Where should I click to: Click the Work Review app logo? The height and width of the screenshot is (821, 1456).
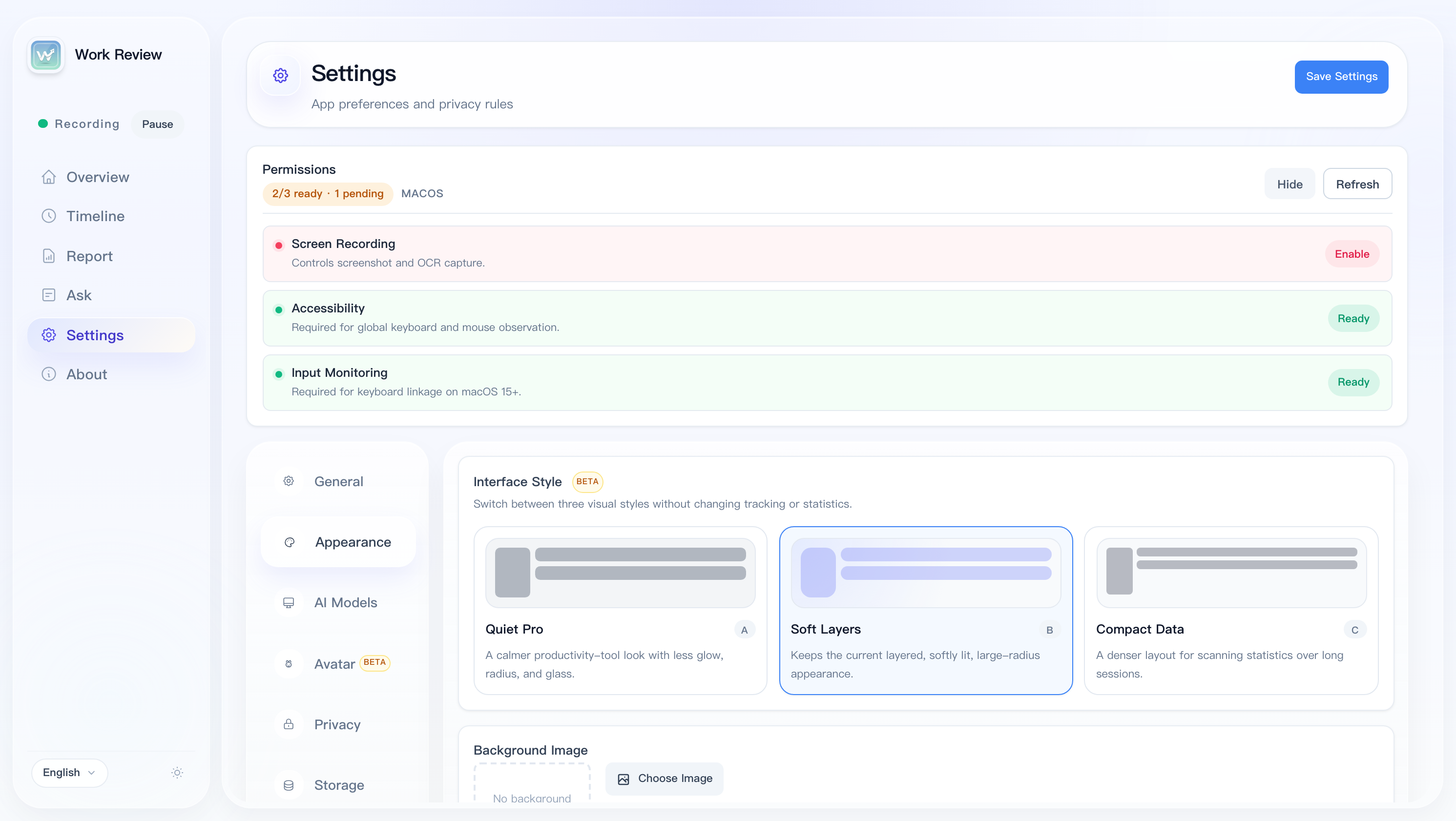click(46, 55)
